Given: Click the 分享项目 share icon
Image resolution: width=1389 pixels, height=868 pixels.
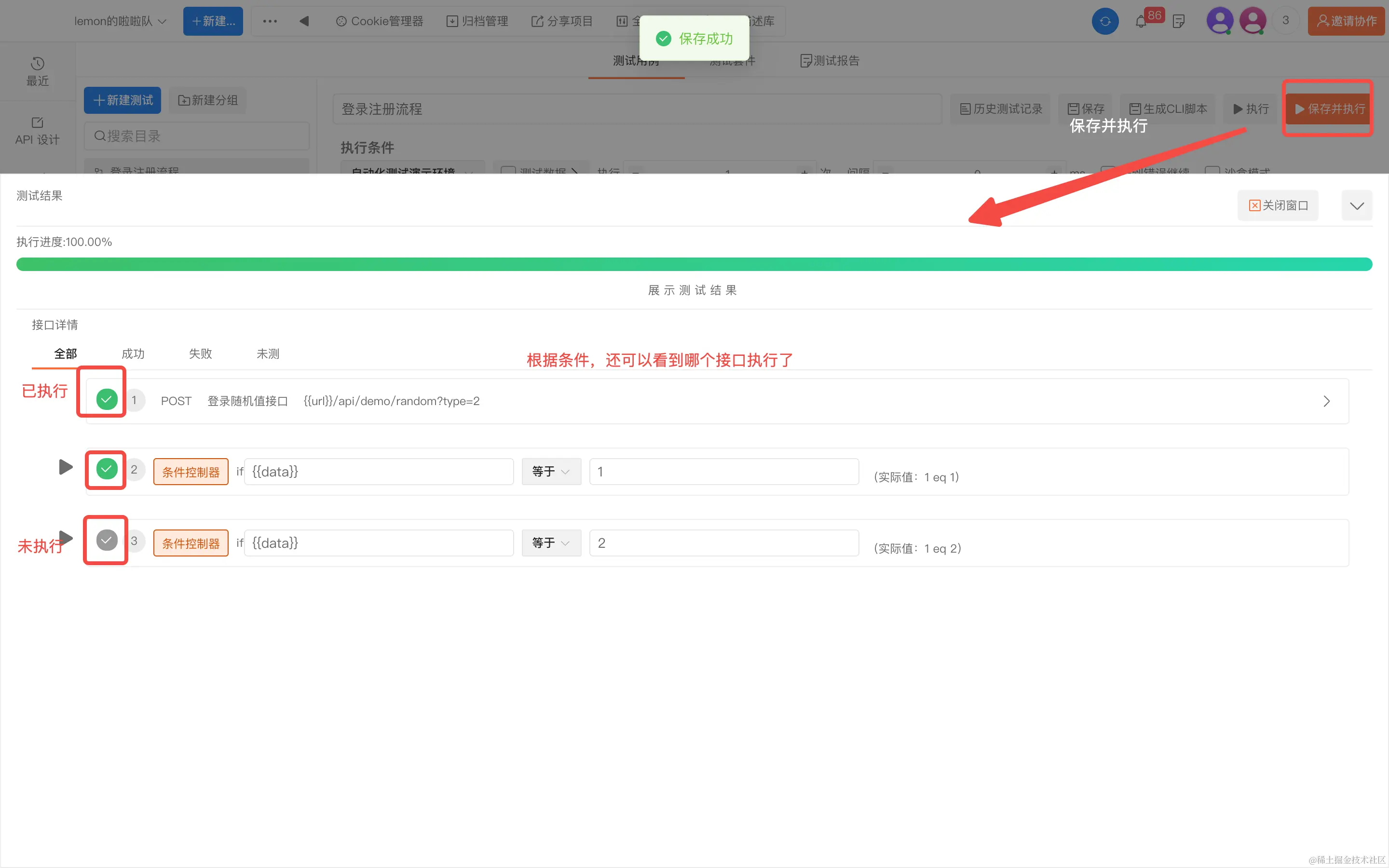Looking at the screenshot, I should point(537,21).
